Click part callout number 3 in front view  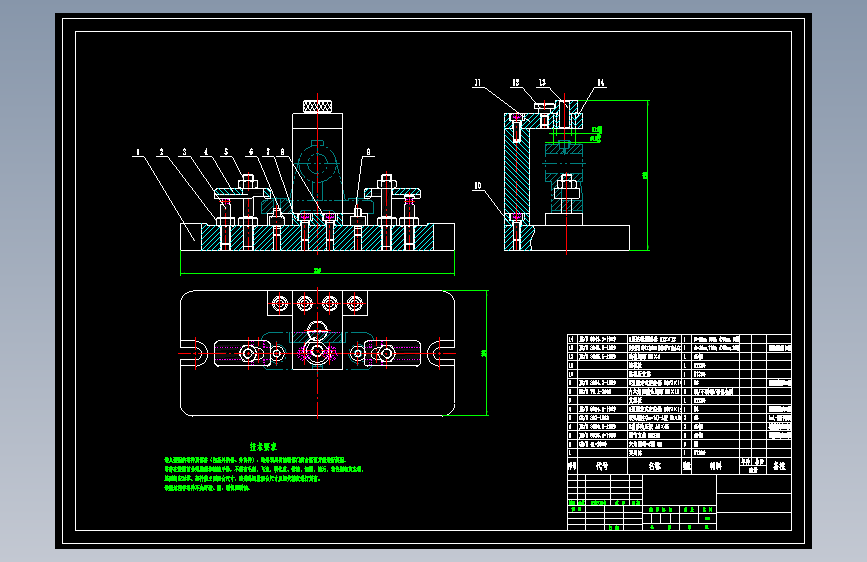185,152
